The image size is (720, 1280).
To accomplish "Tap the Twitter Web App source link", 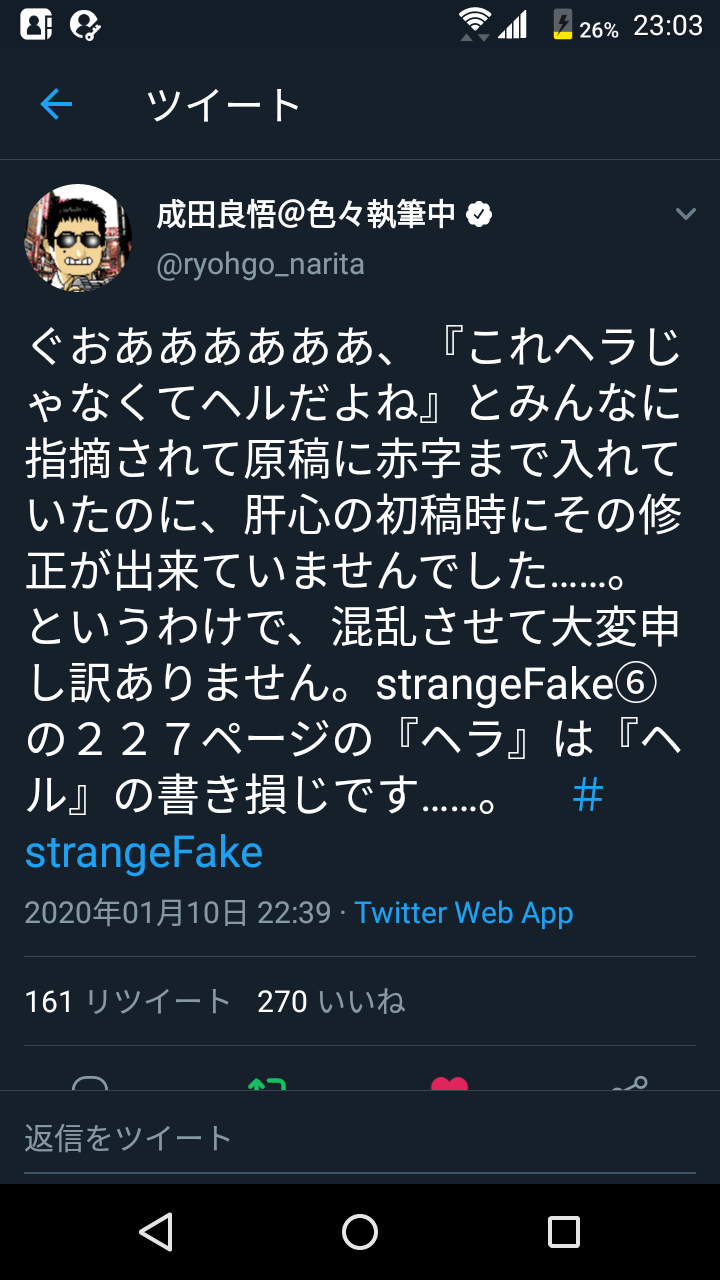I will tap(464, 912).
